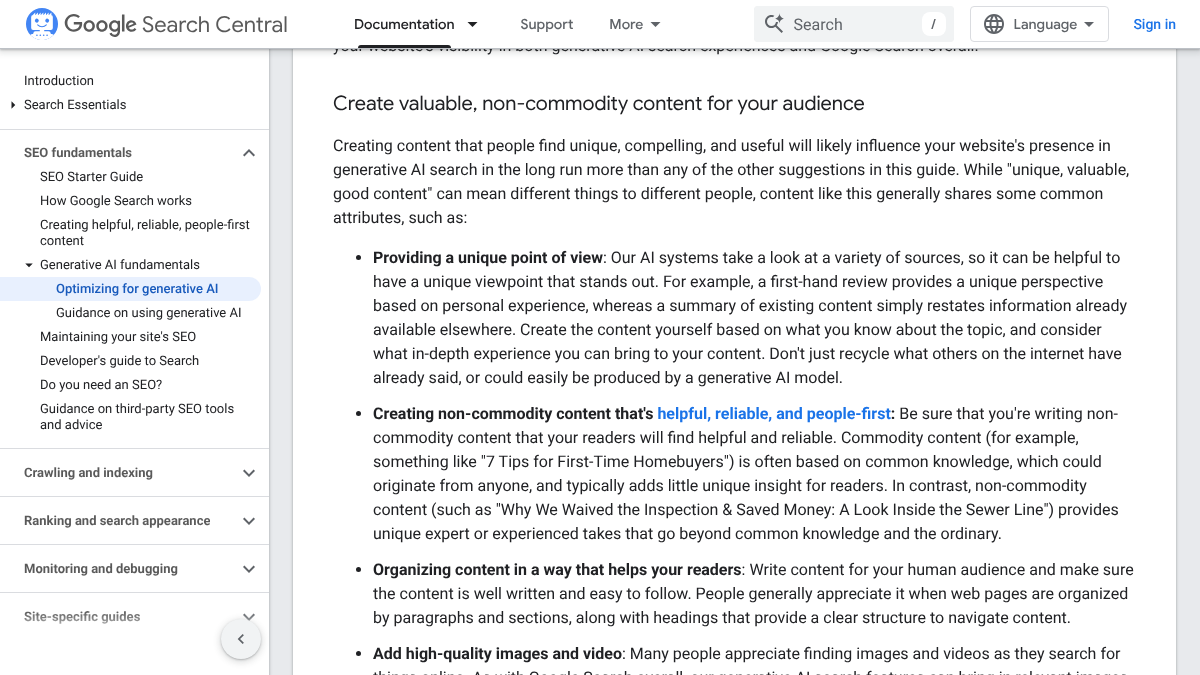Select Site-specific guides section heading

click(82, 617)
